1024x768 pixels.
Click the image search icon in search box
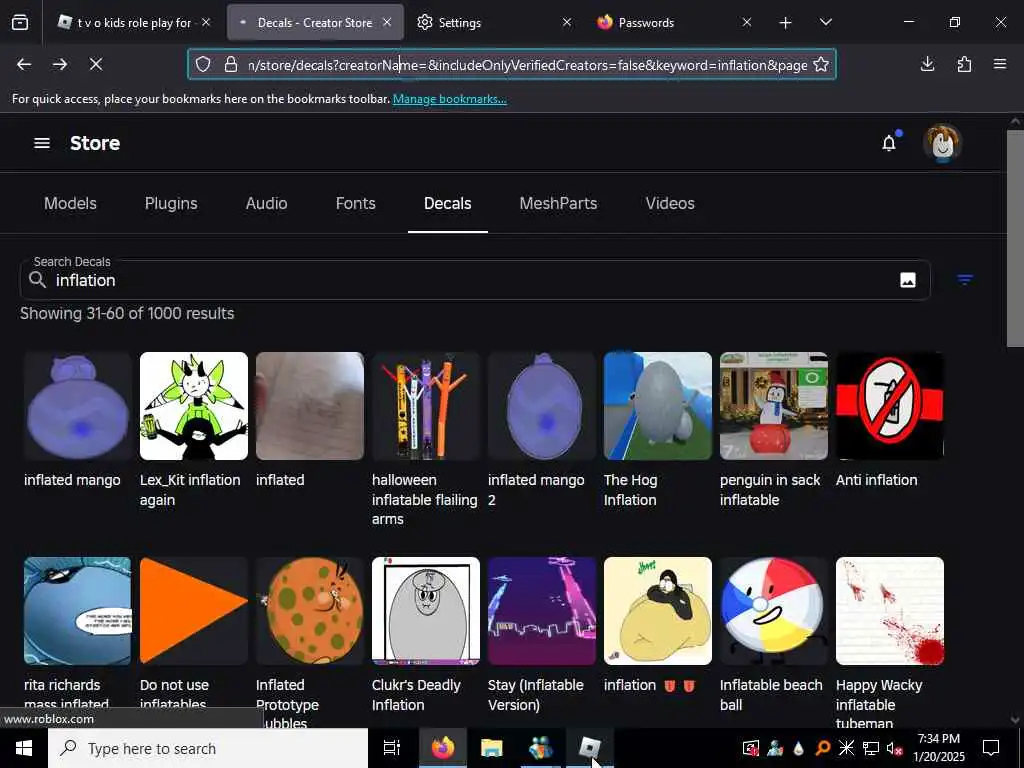[908, 280]
